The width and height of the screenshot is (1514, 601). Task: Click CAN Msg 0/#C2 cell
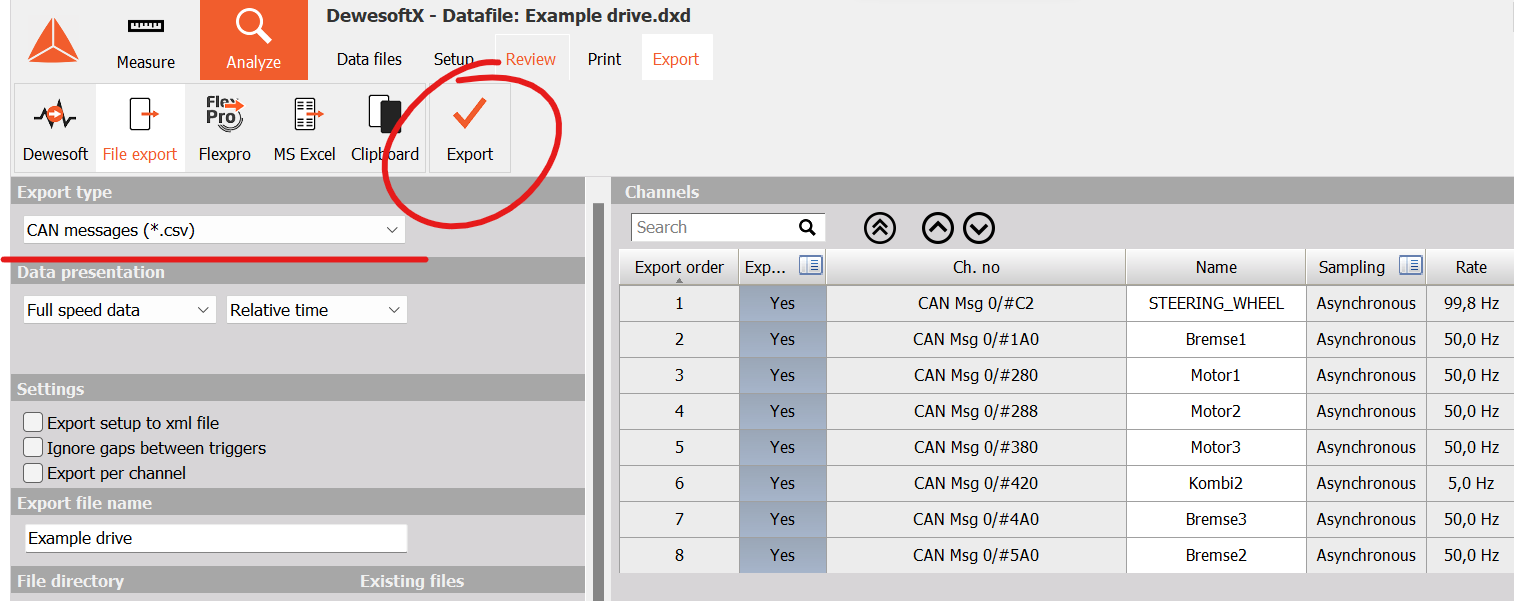tap(976, 303)
